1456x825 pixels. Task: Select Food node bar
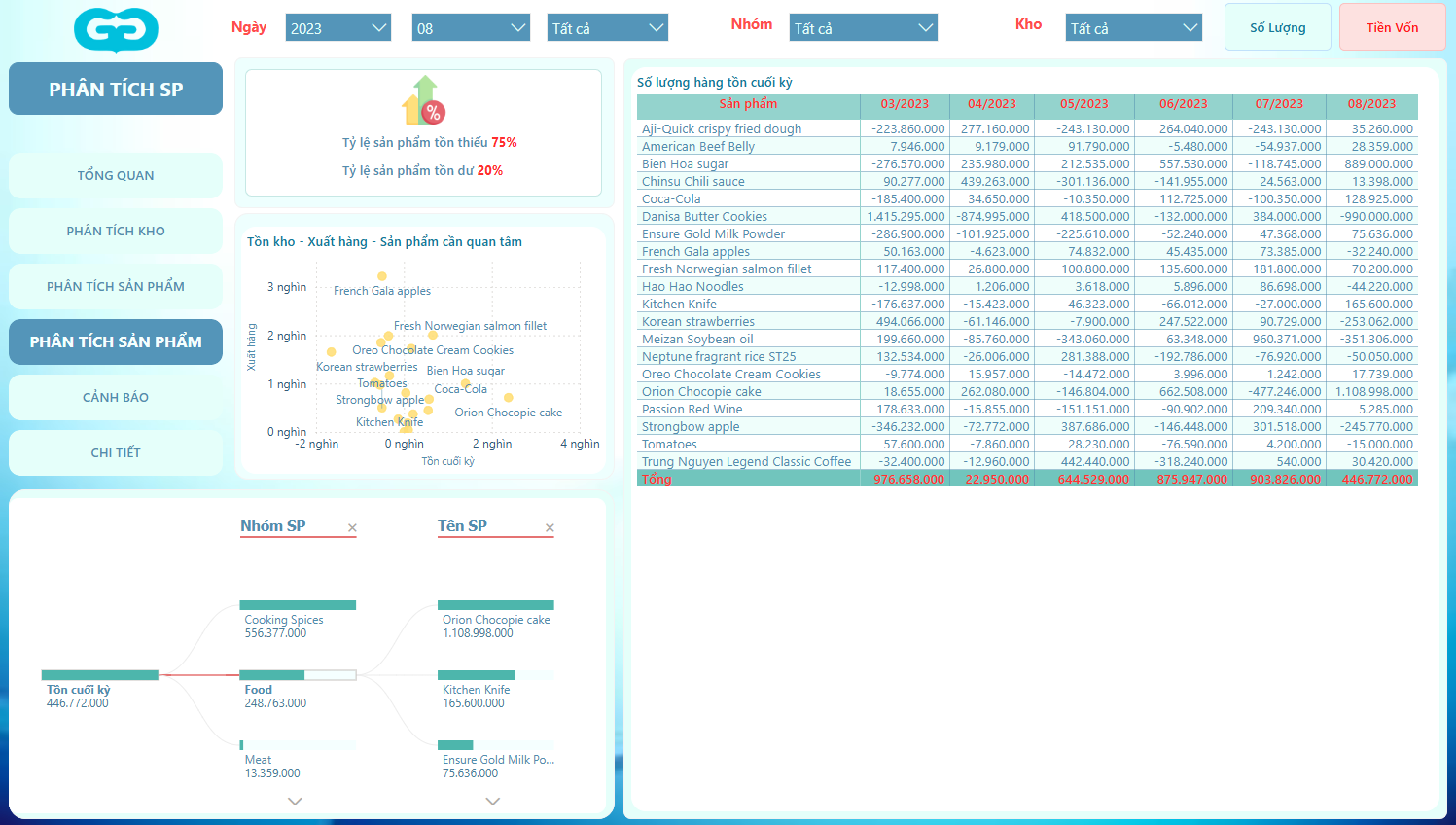pyautogui.click(x=298, y=675)
